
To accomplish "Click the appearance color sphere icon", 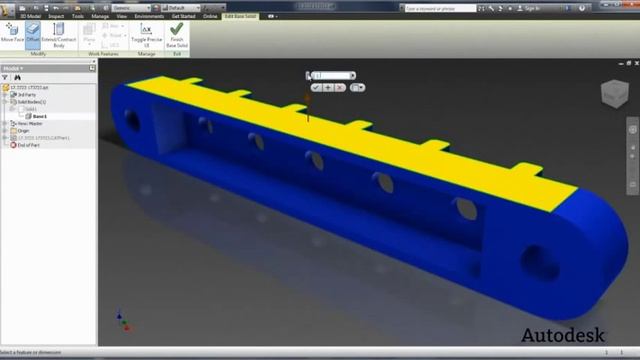I will click(156, 8).
